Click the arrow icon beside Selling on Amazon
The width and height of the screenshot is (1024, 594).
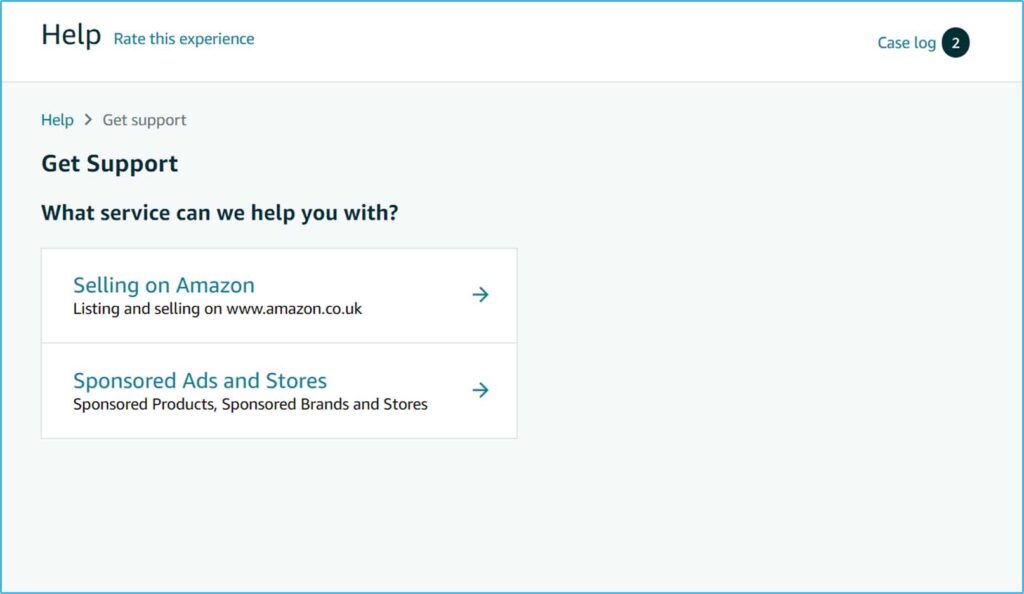pos(480,294)
